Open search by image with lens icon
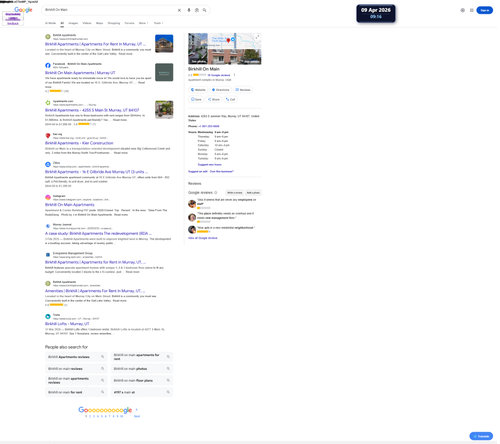The width and height of the screenshot is (500, 444). tap(198, 10)
